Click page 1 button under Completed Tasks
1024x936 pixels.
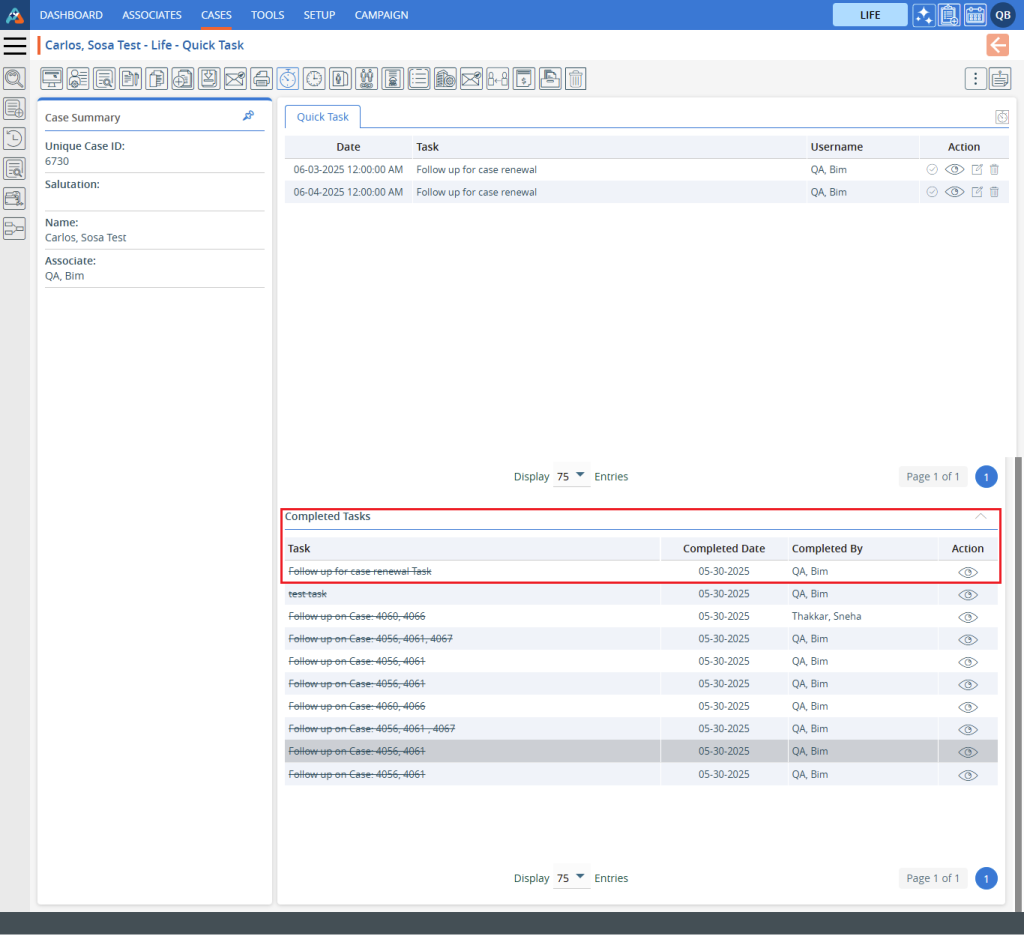pos(986,879)
